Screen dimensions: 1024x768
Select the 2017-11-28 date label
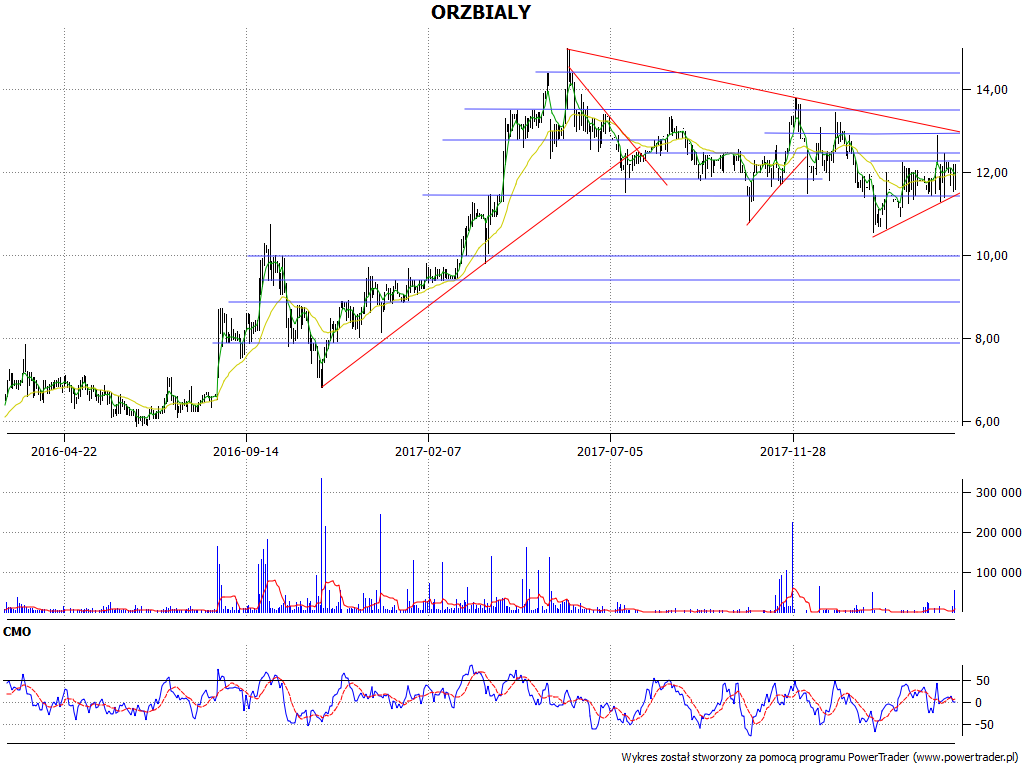(793, 451)
